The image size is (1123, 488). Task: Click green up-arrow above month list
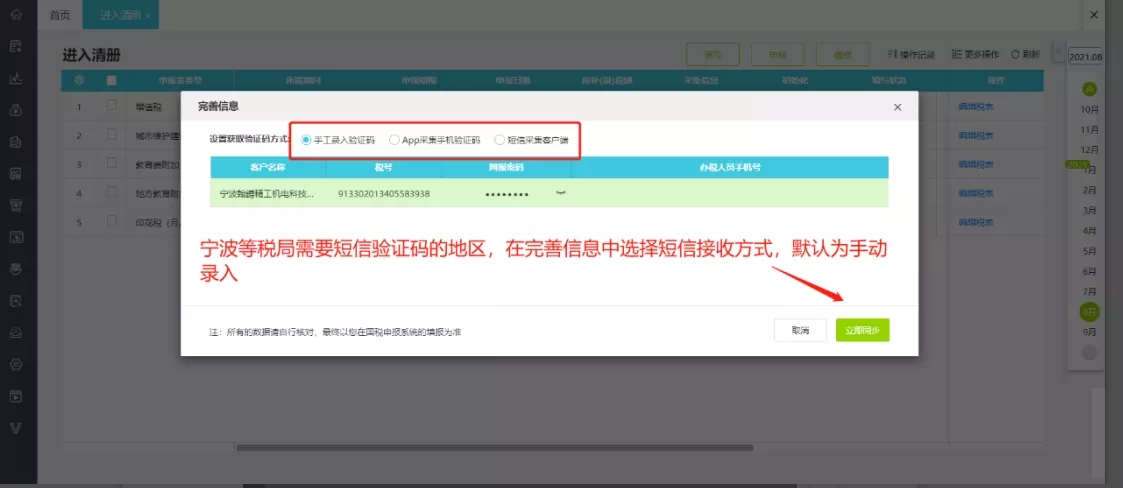point(1089,89)
